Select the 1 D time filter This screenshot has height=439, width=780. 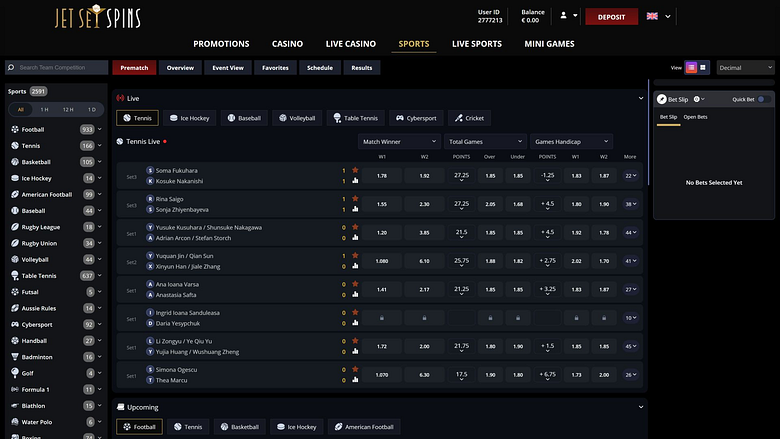pyautogui.click(x=92, y=109)
